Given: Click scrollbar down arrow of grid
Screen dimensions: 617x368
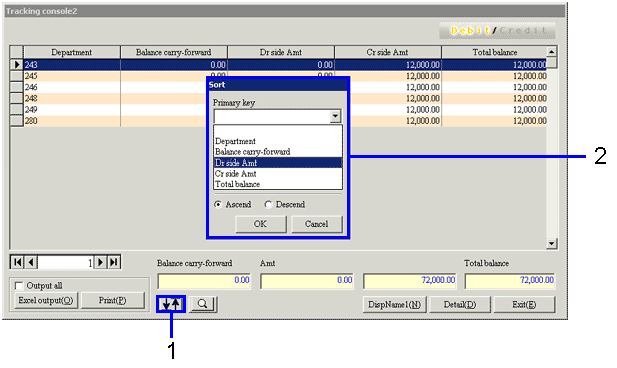Looking at the screenshot, I should [552, 244].
